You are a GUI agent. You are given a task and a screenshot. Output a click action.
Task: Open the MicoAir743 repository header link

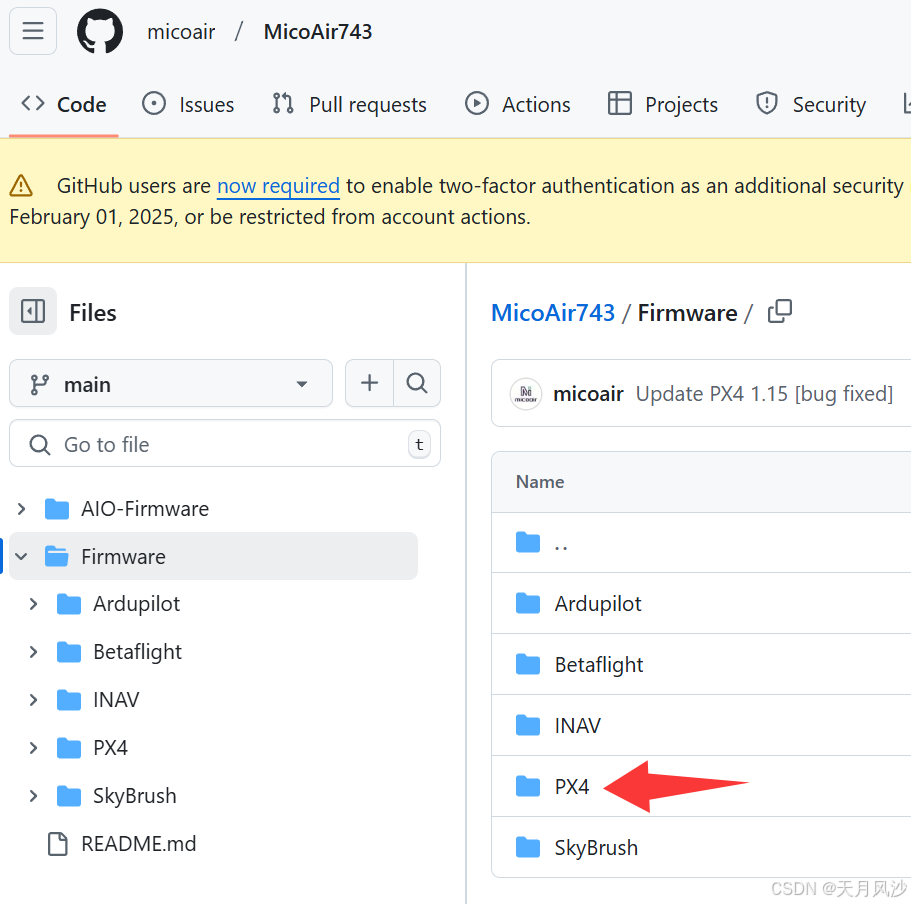pos(317,32)
